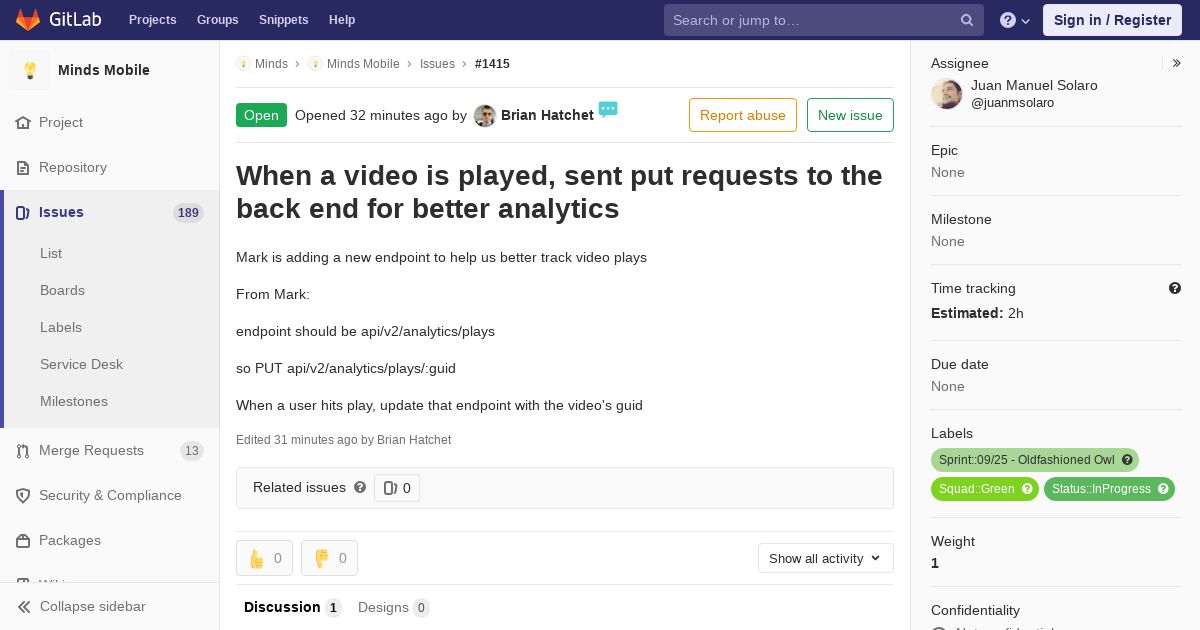Open the issue List sidebar item
Image resolution: width=1200 pixels, height=630 pixels.
[x=51, y=253]
